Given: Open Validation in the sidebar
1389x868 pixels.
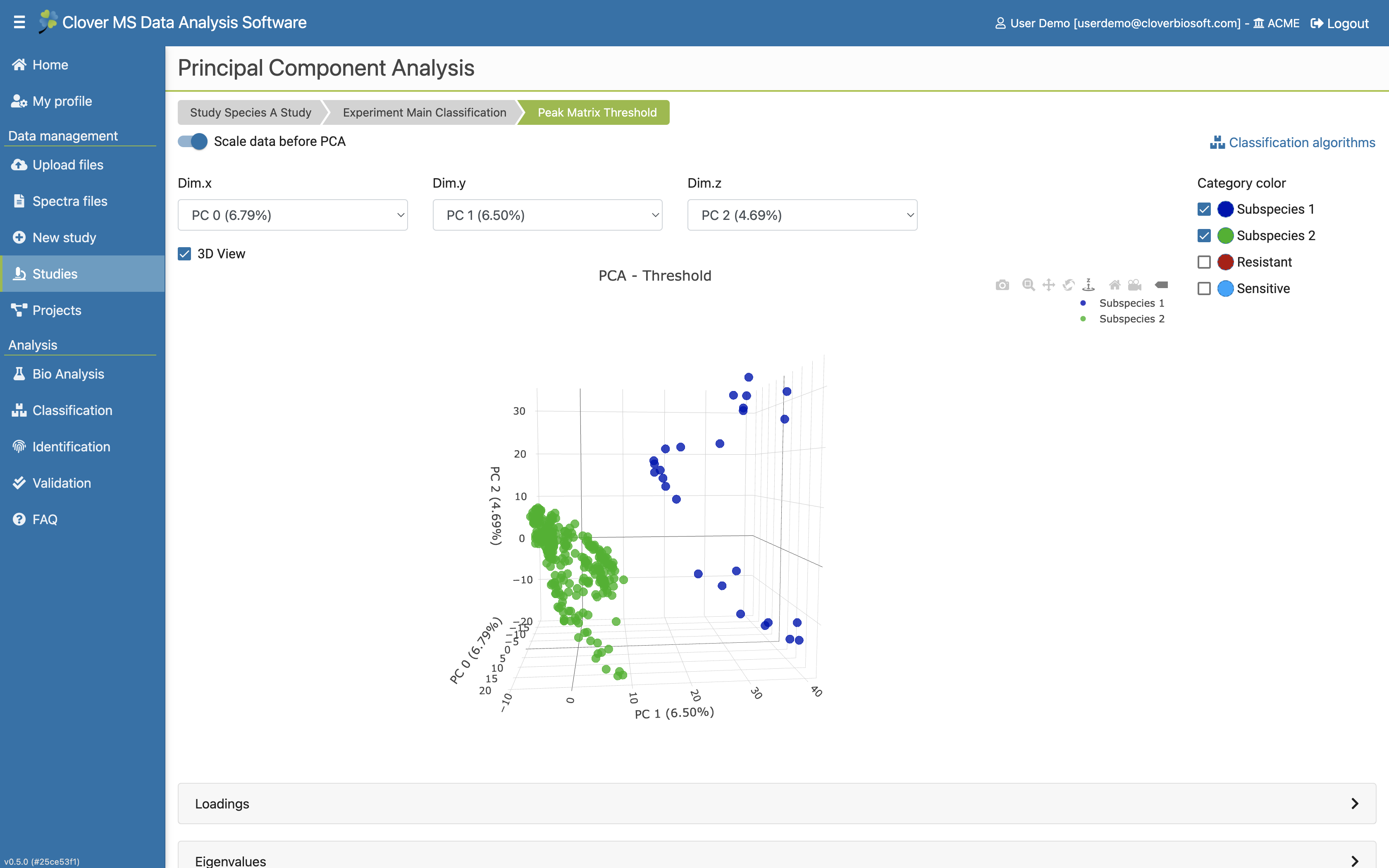Looking at the screenshot, I should pos(83,483).
